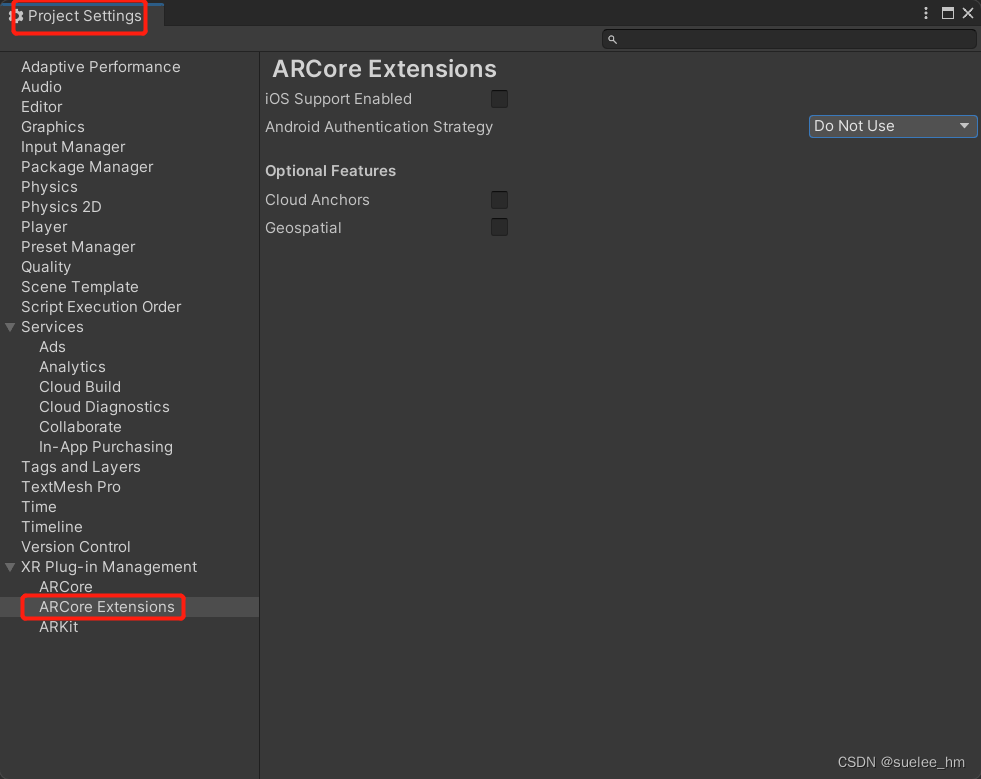Open Version Control settings
Screen dimensions: 981x779
pyautogui.click(x=76, y=547)
